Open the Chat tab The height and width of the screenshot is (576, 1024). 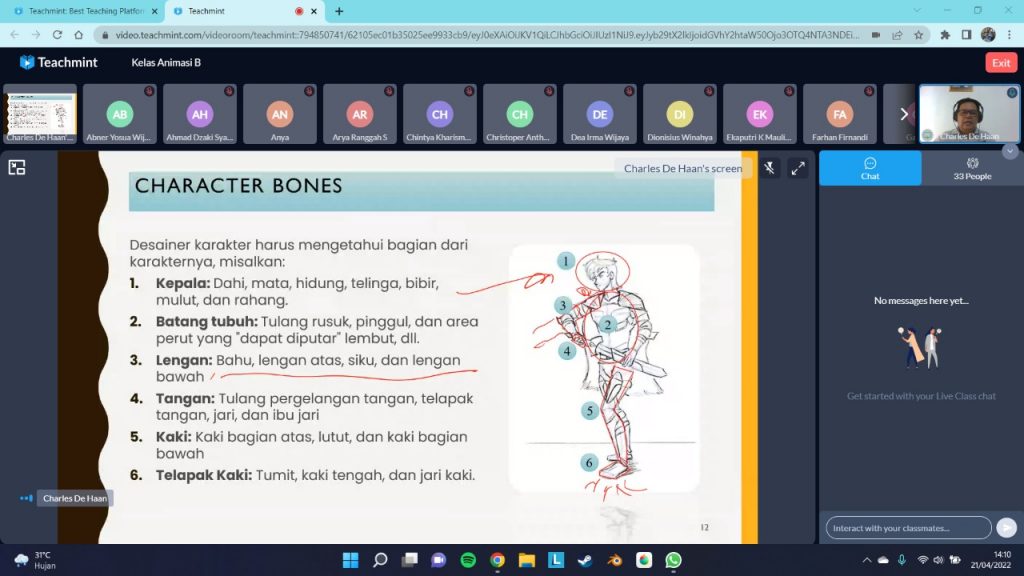click(870, 169)
